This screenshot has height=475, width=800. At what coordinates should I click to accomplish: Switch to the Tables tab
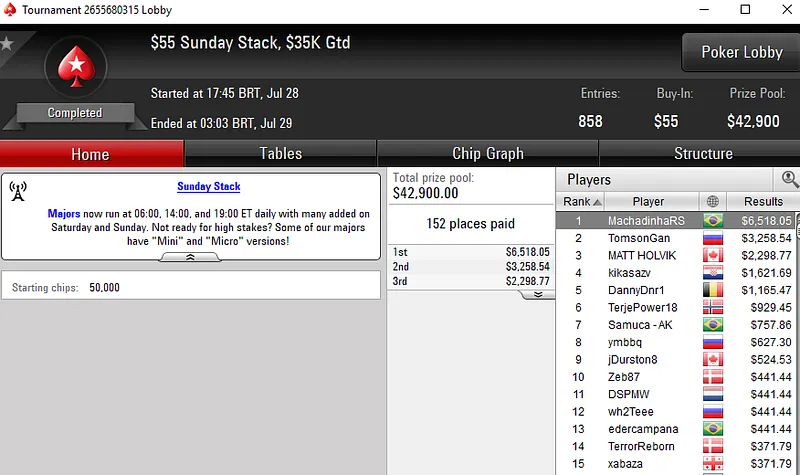point(280,154)
